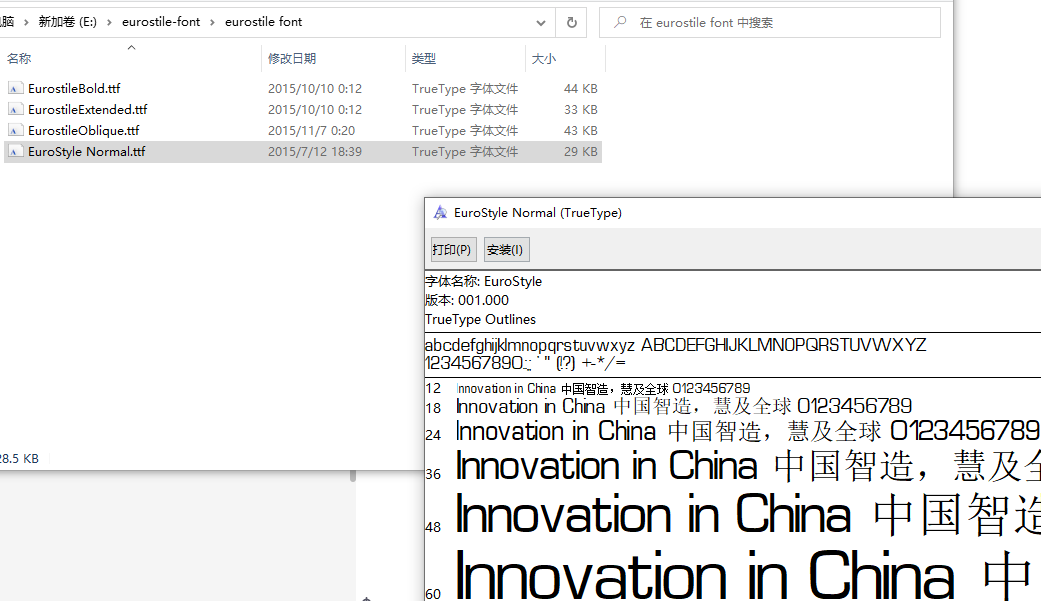Click the type cell of the EurostileBold.ttf row
The width and height of the screenshot is (1041, 601).
coord(465,88)
